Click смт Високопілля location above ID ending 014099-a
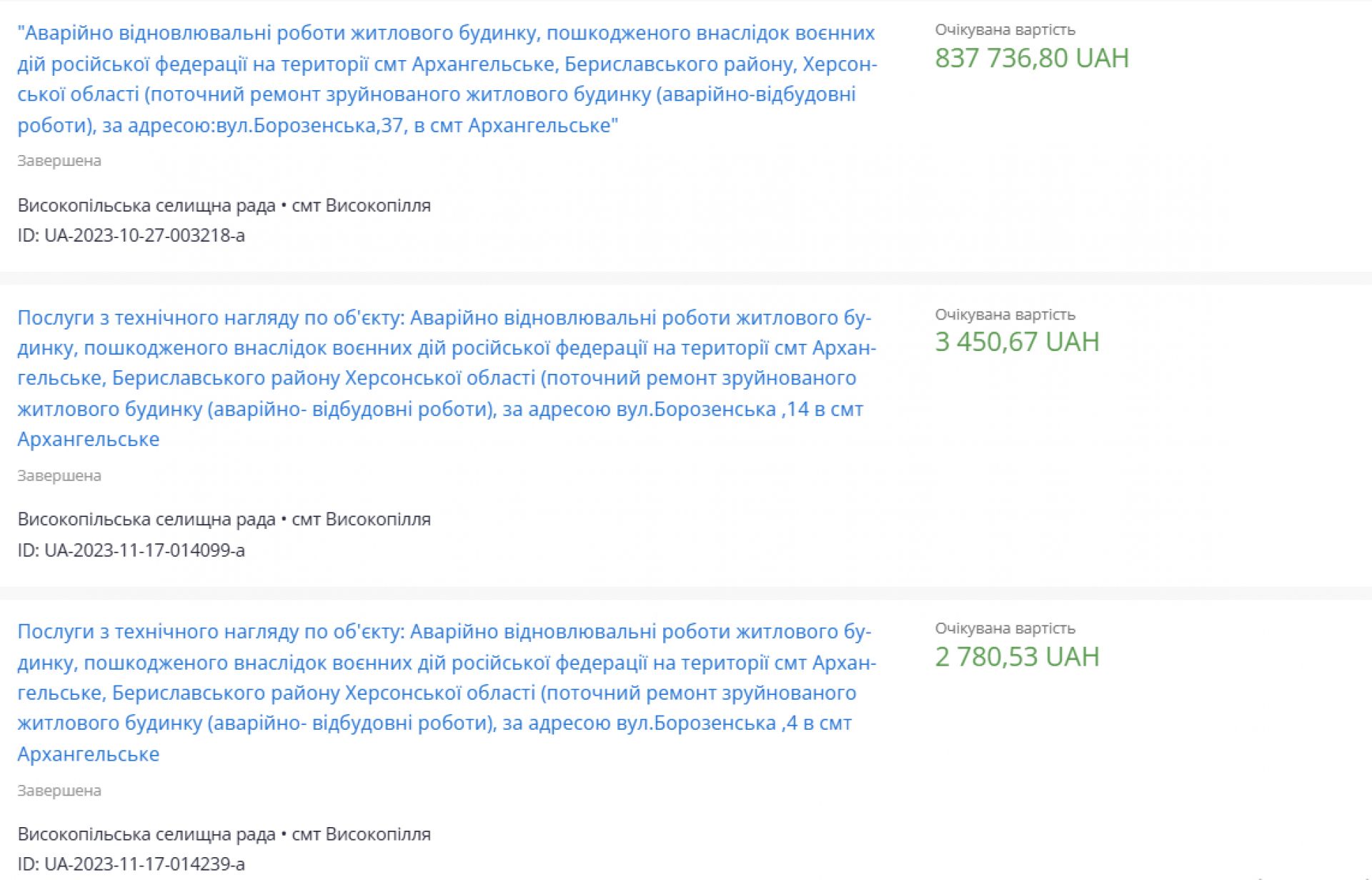Viewport: 1372px width, 880px height. [x=361, y=519]
